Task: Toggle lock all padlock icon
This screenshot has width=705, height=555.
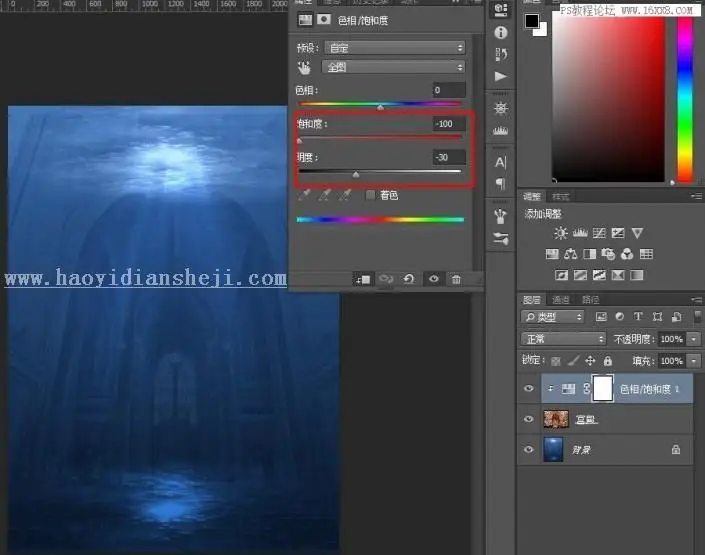Action: pos(608,361)
